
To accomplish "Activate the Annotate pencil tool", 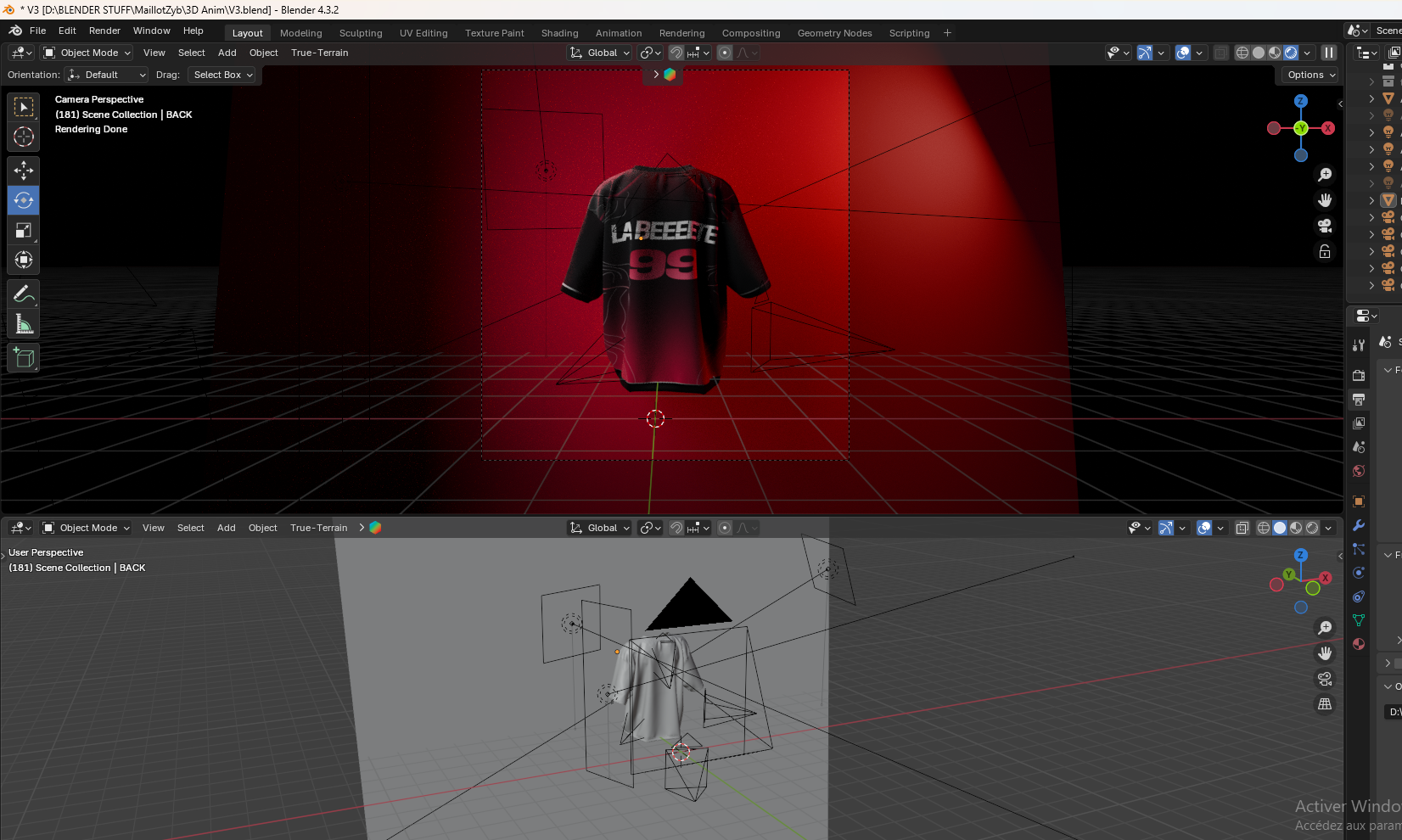I will 24,294.
